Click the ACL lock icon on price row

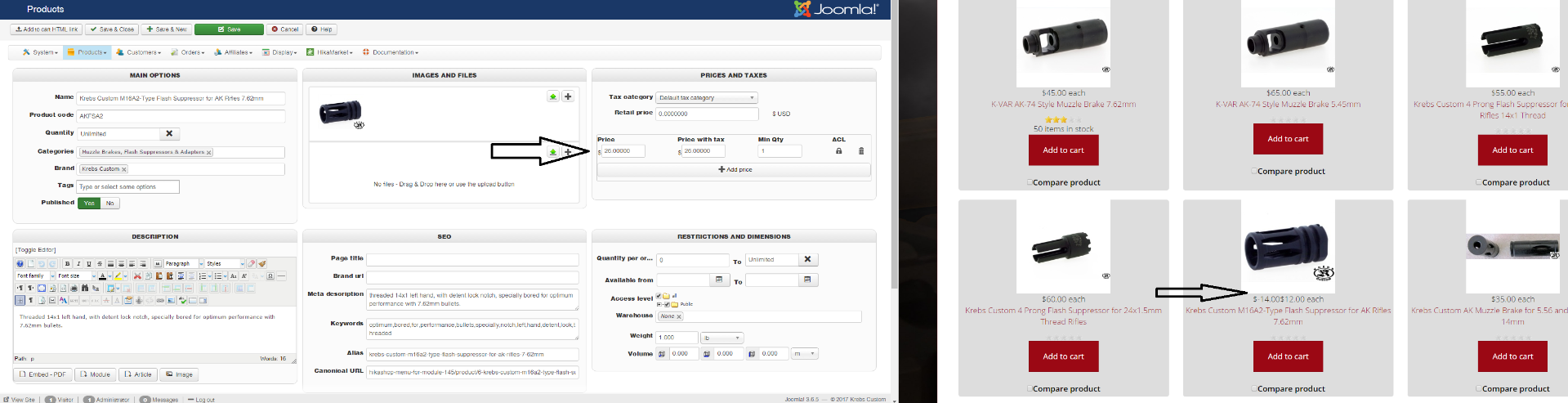pyautogui.click(x=838, y=151)
